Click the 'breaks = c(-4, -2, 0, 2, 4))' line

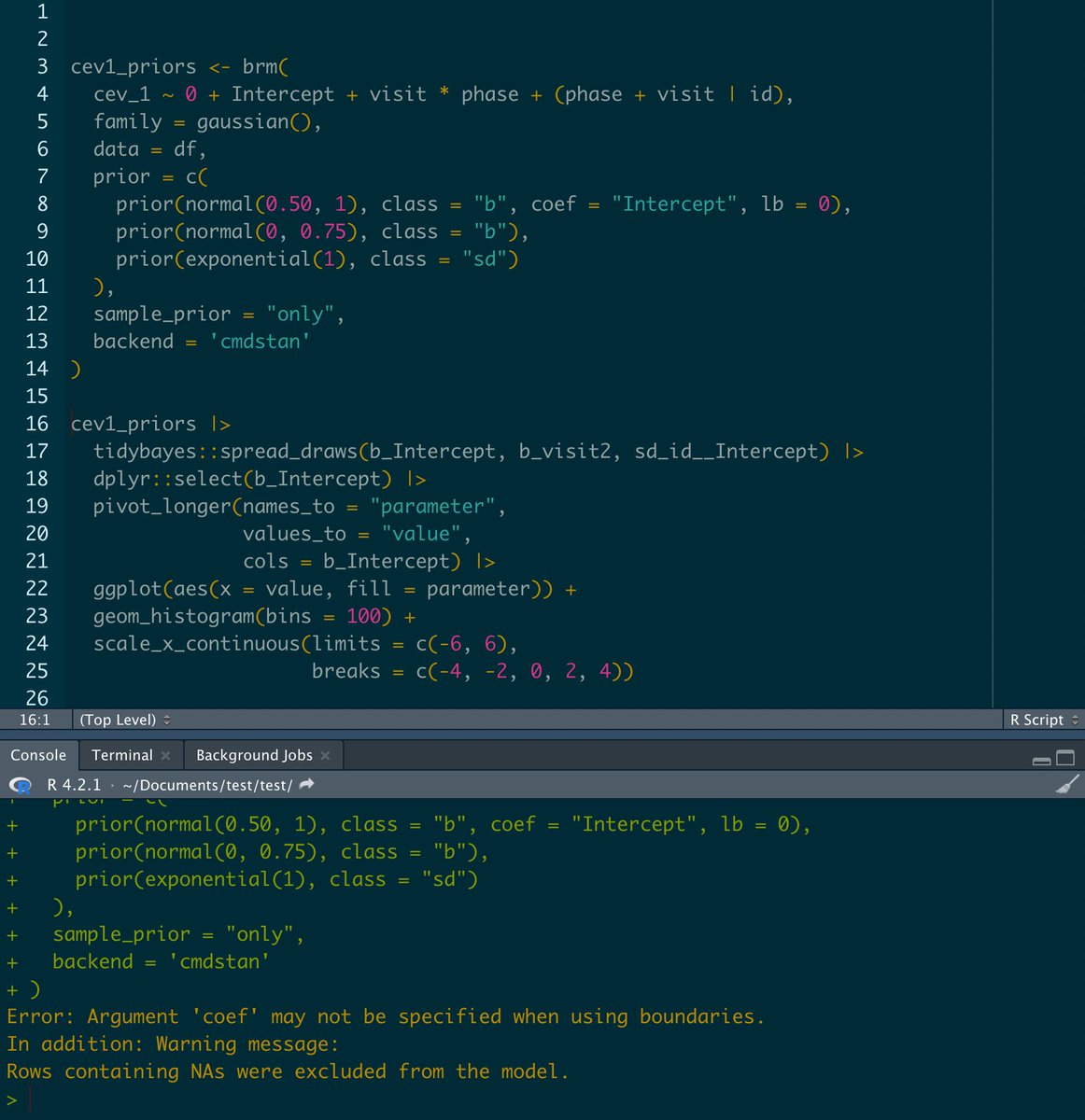click(472, 671)
